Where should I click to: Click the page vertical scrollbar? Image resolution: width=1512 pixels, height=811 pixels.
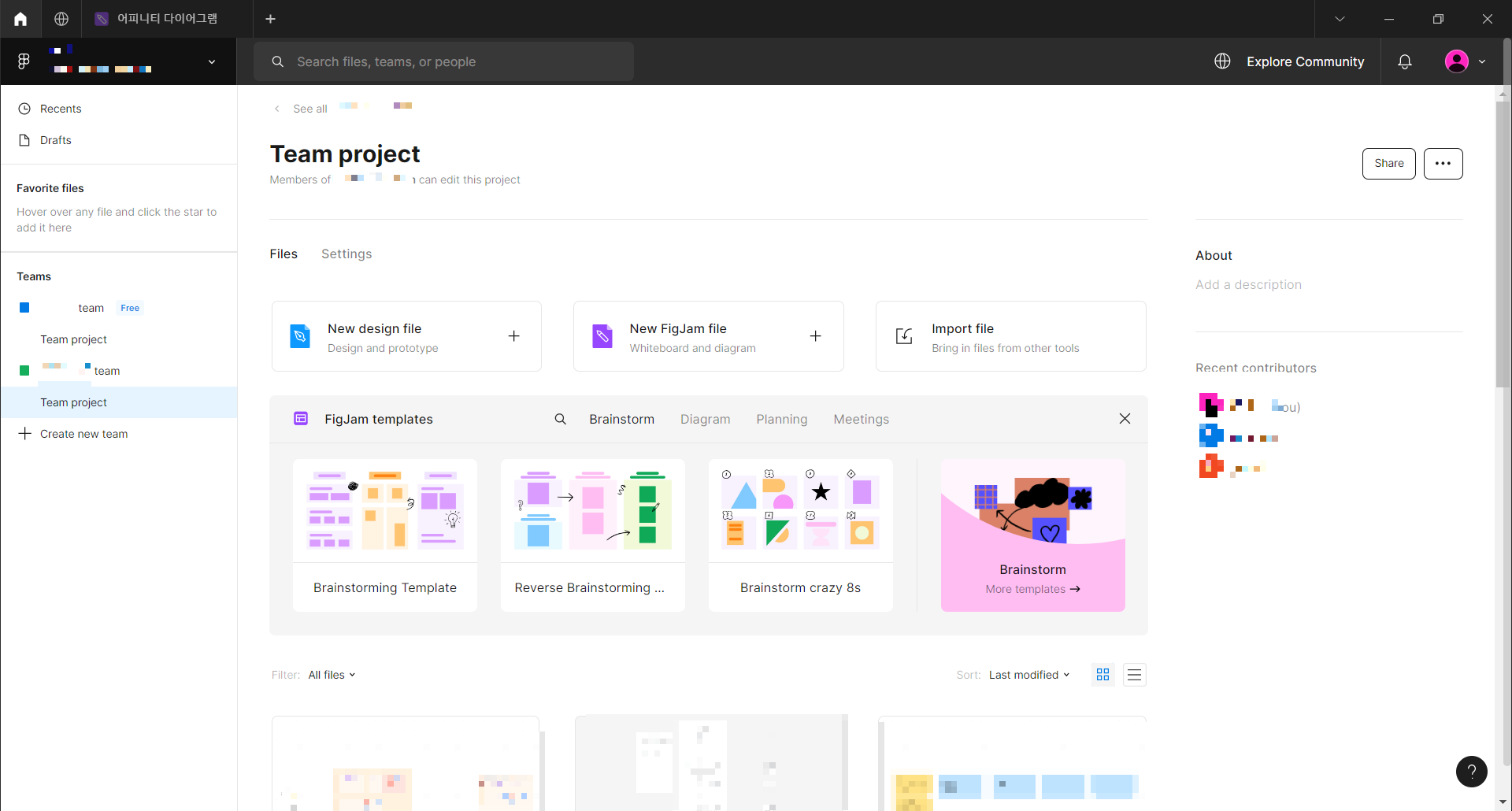pos(1503,244)
